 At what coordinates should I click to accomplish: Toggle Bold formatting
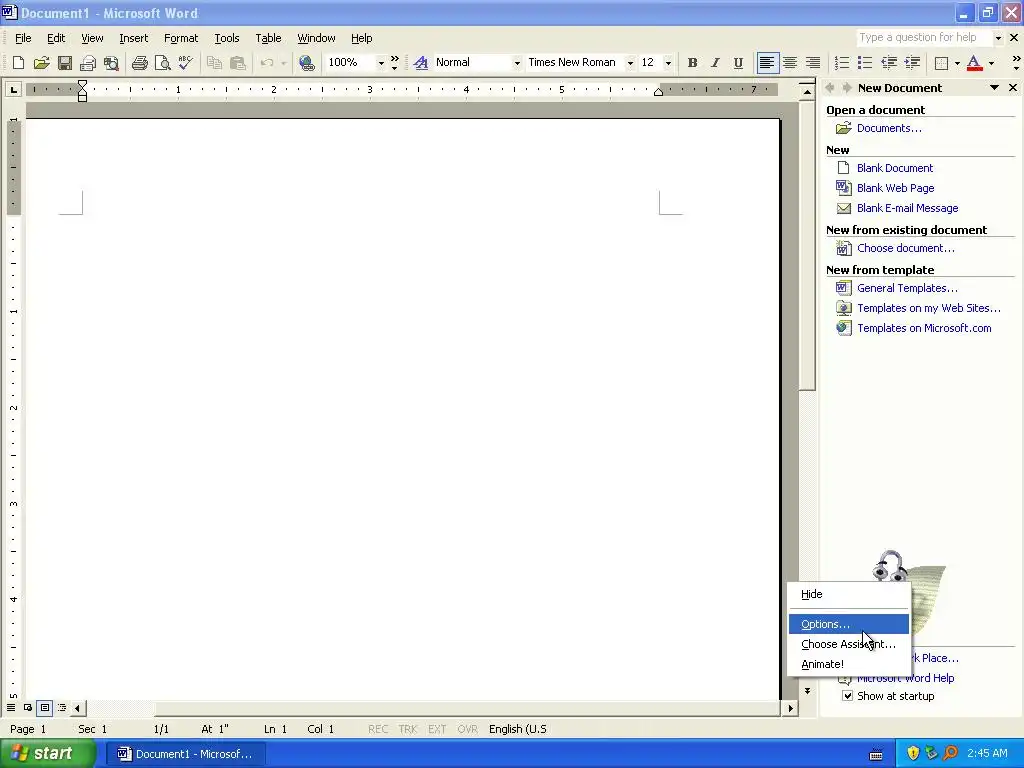coord(692,63)
